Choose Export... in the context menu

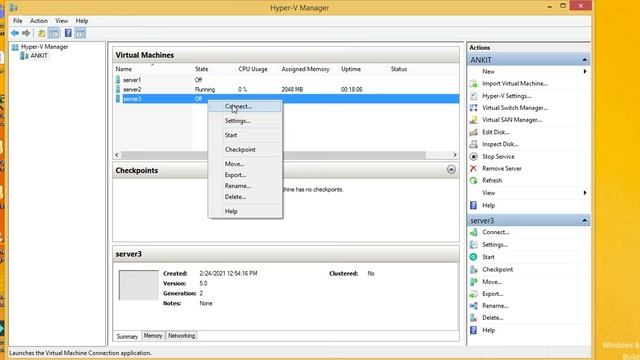(245, 175)
